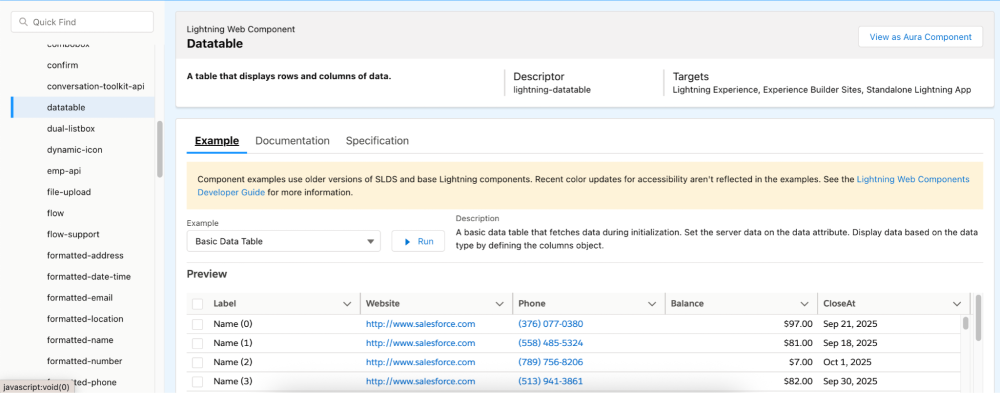
Task: Open the Name (2) salesforce.com website link
Action: click(420, 362)
